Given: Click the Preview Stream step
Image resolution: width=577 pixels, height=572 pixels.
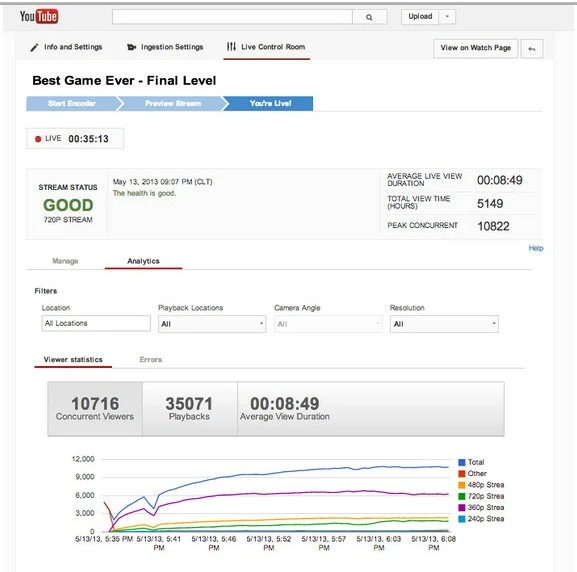Looking at the screenshot, I should pos(173,103).
